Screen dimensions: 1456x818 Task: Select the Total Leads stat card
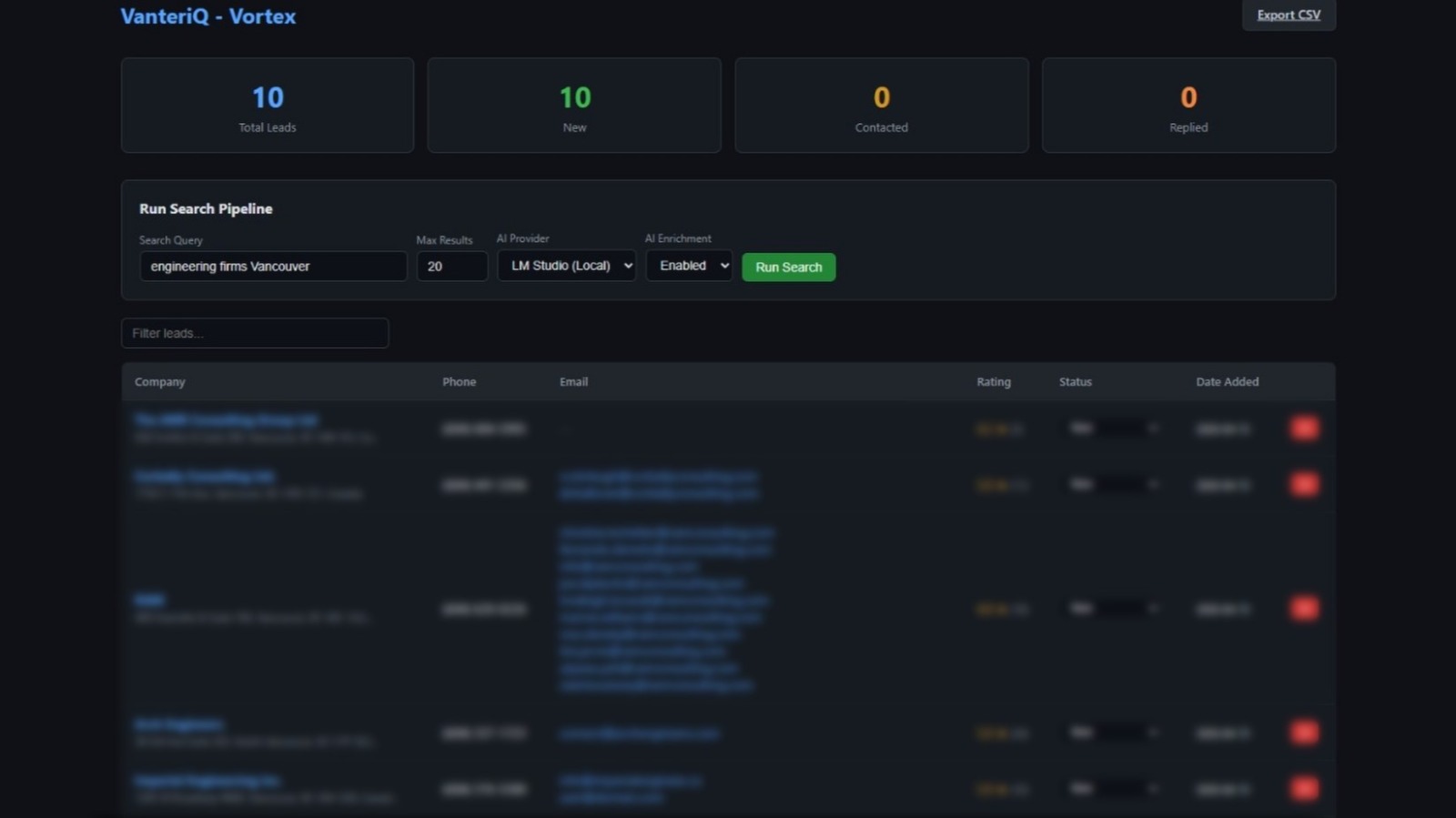tap(268, 106)
